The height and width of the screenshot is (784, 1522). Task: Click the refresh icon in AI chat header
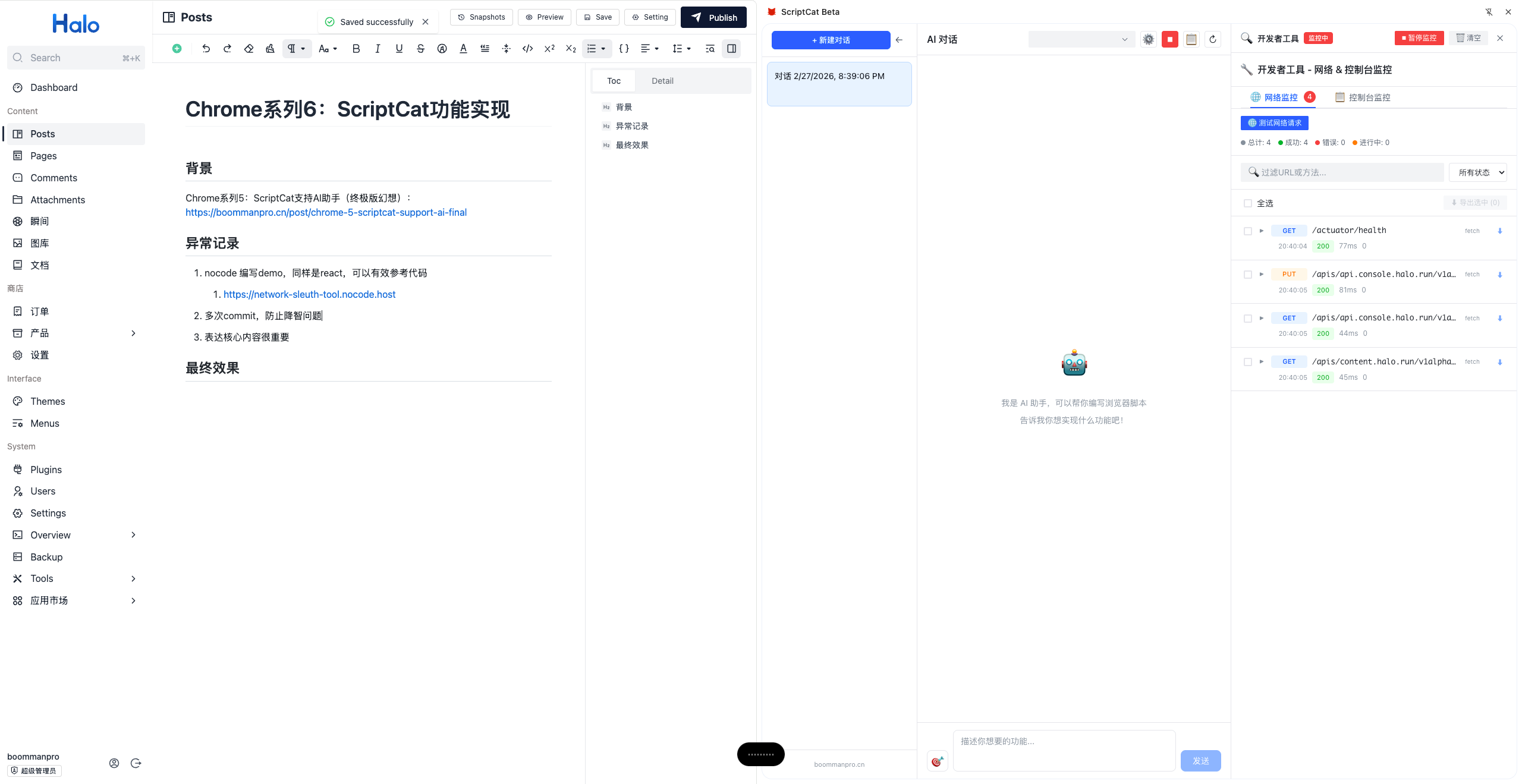1212,39
